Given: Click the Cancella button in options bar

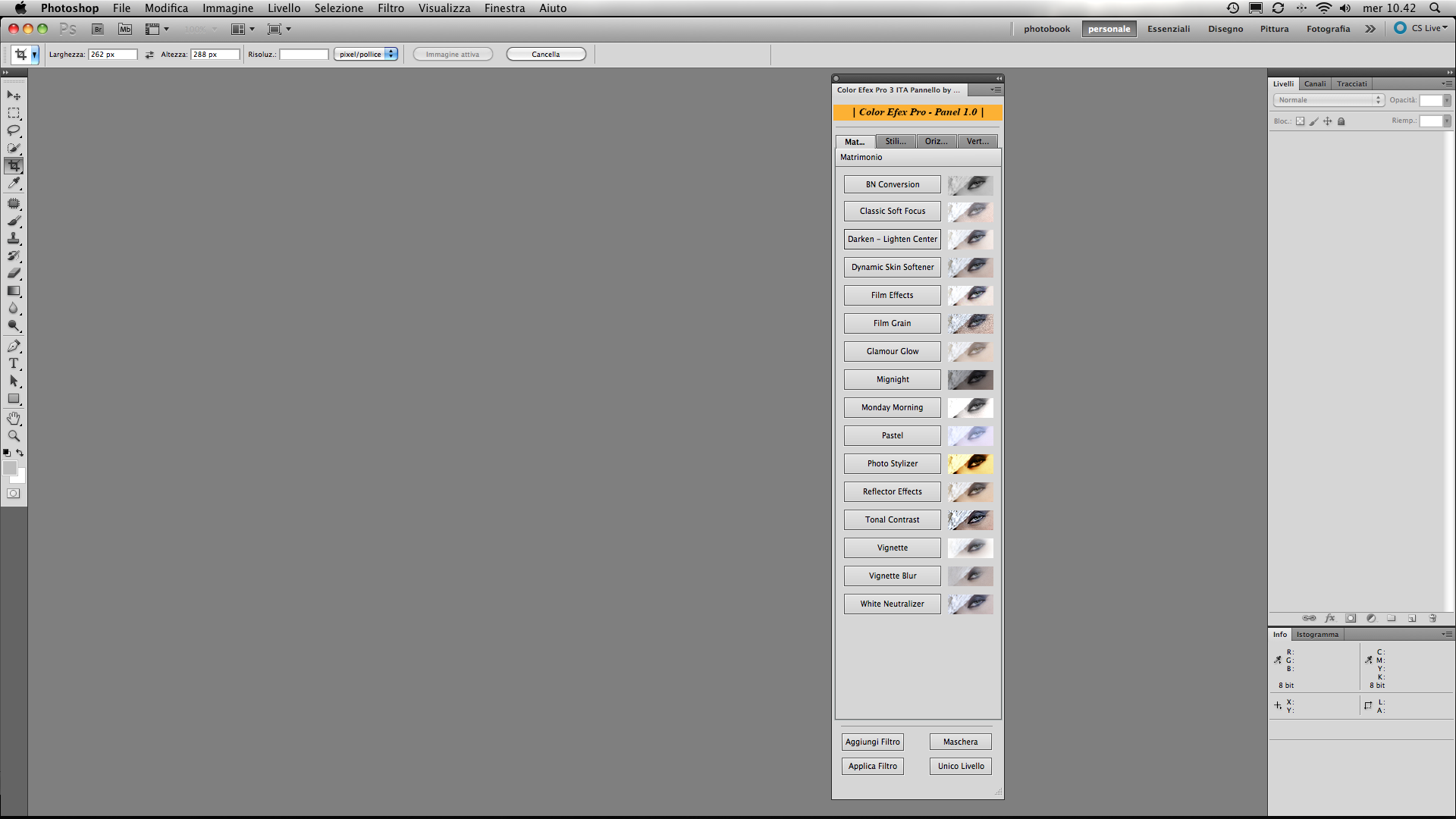Looking at the screenshot, I should [x=546, y=55].
